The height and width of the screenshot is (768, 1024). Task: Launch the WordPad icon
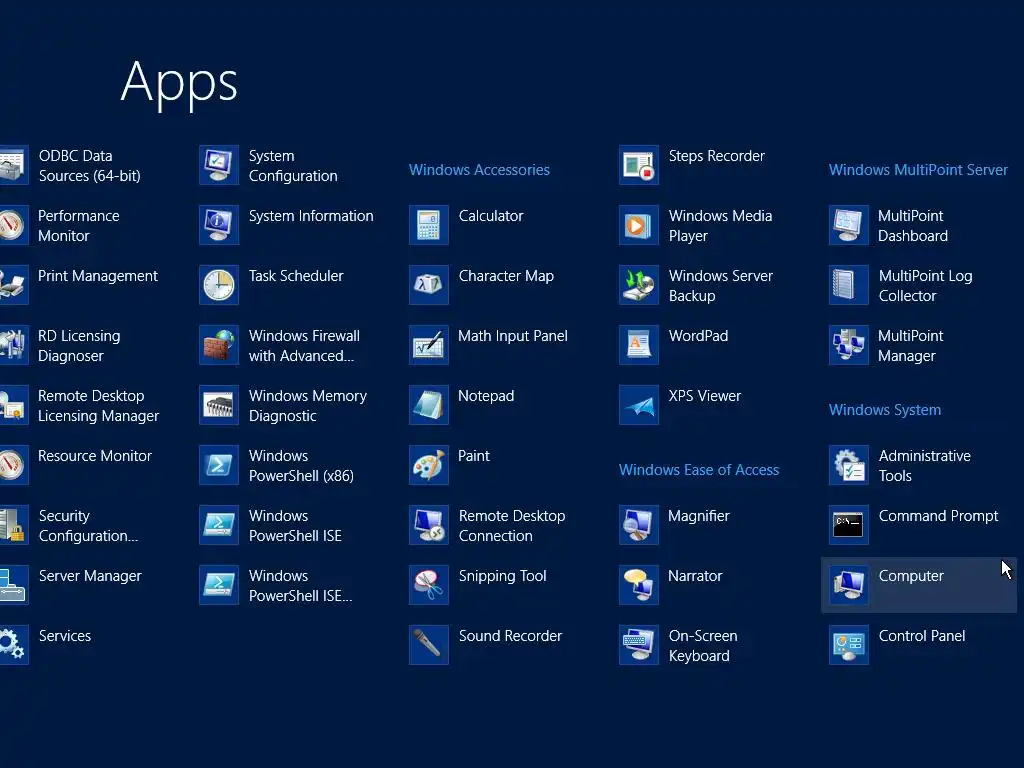pyautogui.click(x=639, y=345)
